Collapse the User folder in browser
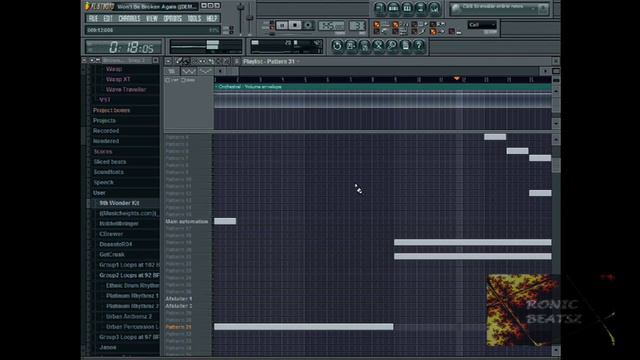This screenshot has width=640, height=360. pyautogui.click(x=99, y=193)
